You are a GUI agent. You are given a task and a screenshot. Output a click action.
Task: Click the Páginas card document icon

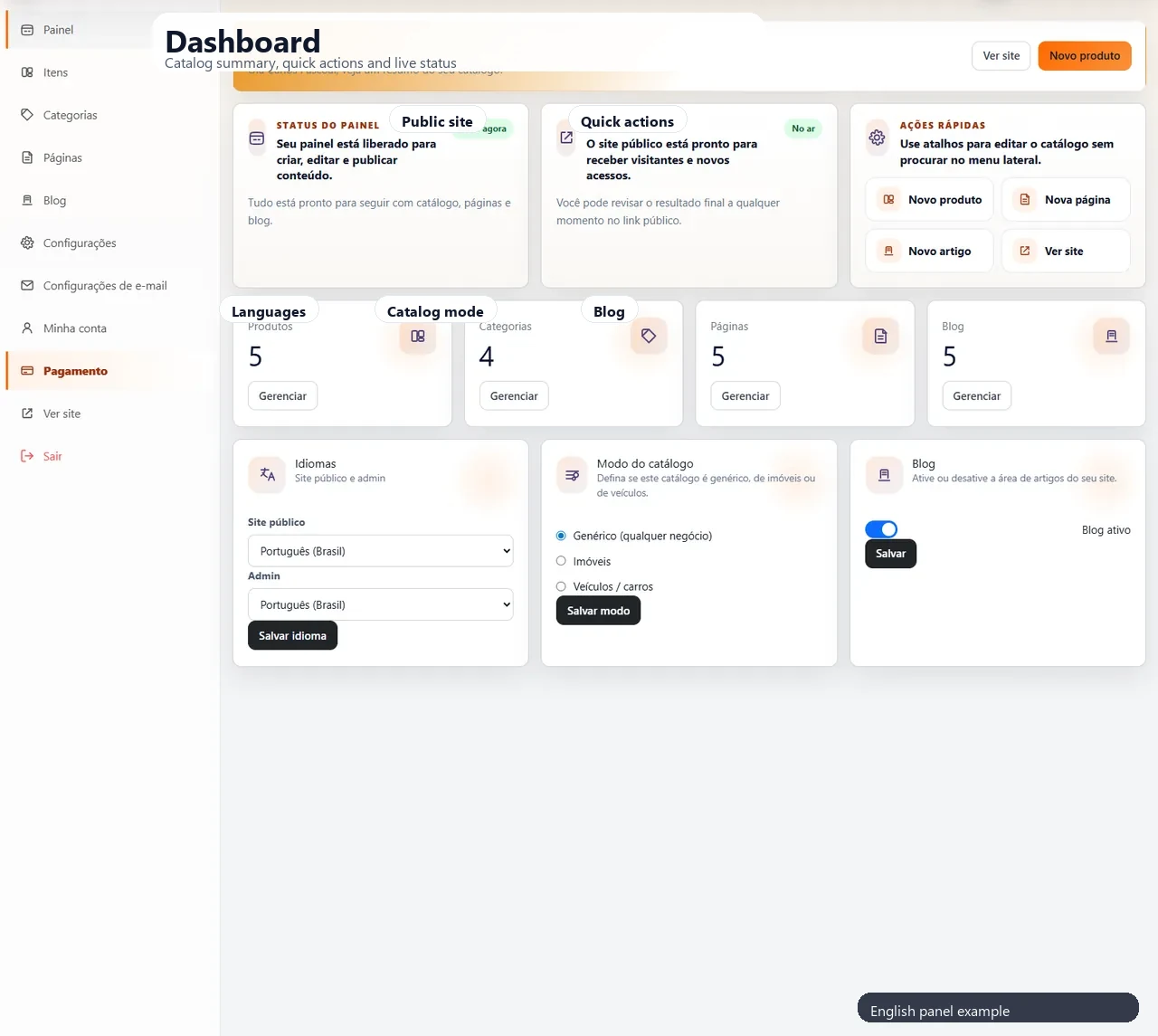coord(880,336)
